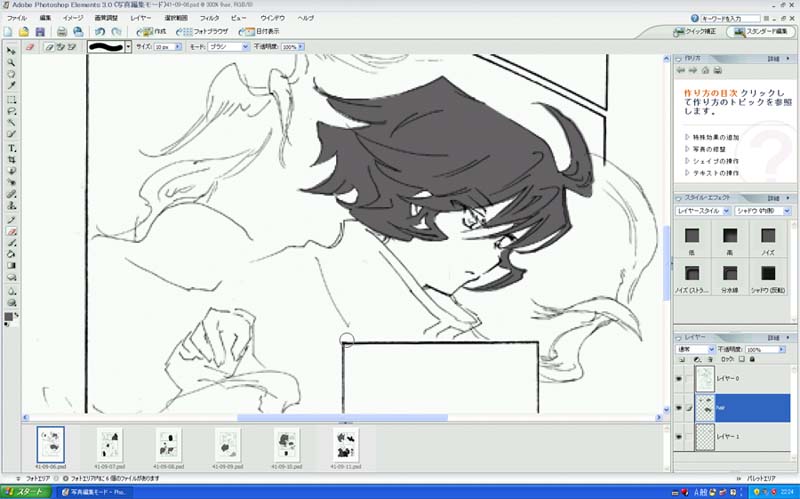
Task: Open the ファイル menu
Action: (16, 18)
